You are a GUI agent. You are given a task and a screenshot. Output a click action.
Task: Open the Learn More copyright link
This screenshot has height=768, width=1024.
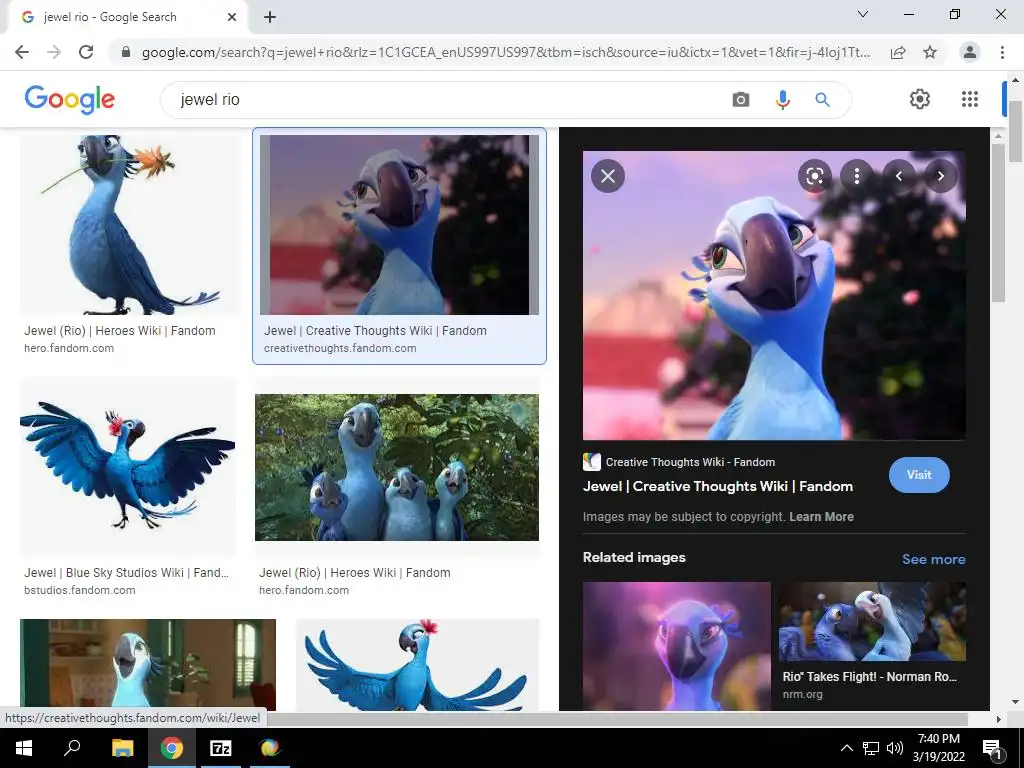coord(821,517)
